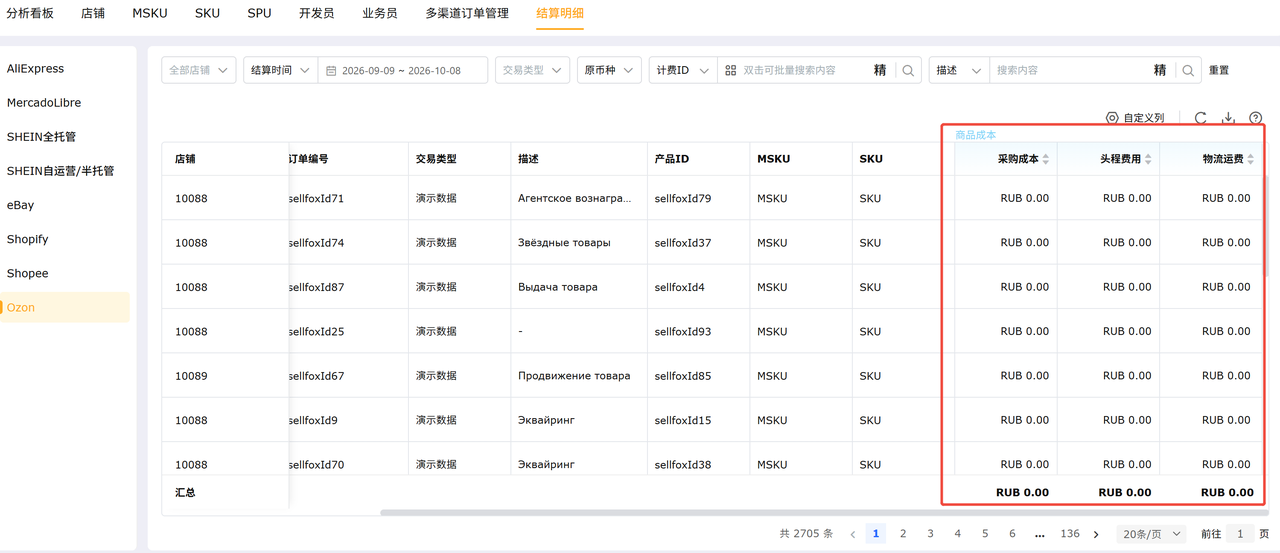Click store 10089 cell
This screenshot has height=553, width=1280.
(x=191, y=376)
